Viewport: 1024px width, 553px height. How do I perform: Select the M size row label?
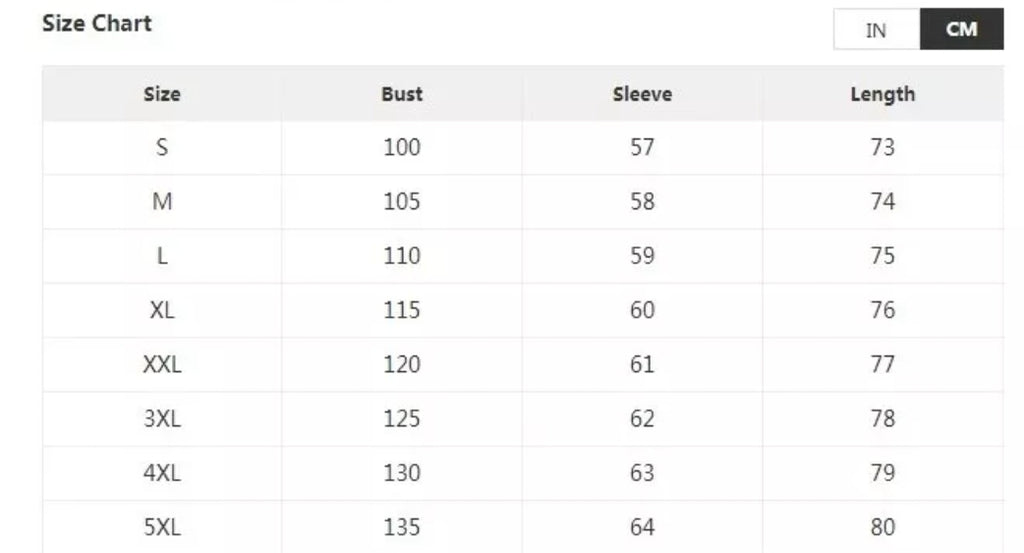point(162,202)
